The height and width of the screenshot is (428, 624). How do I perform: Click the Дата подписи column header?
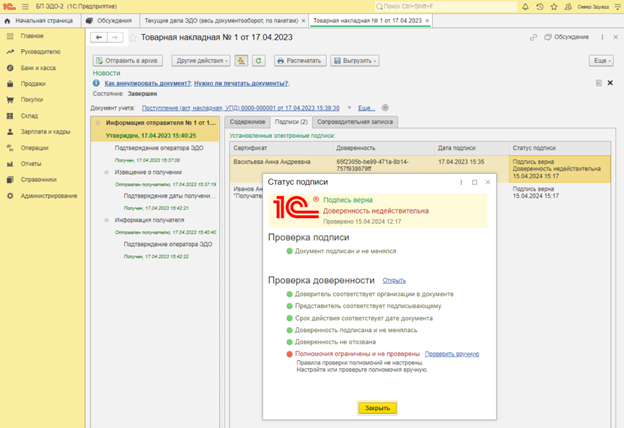click(471, 148)
